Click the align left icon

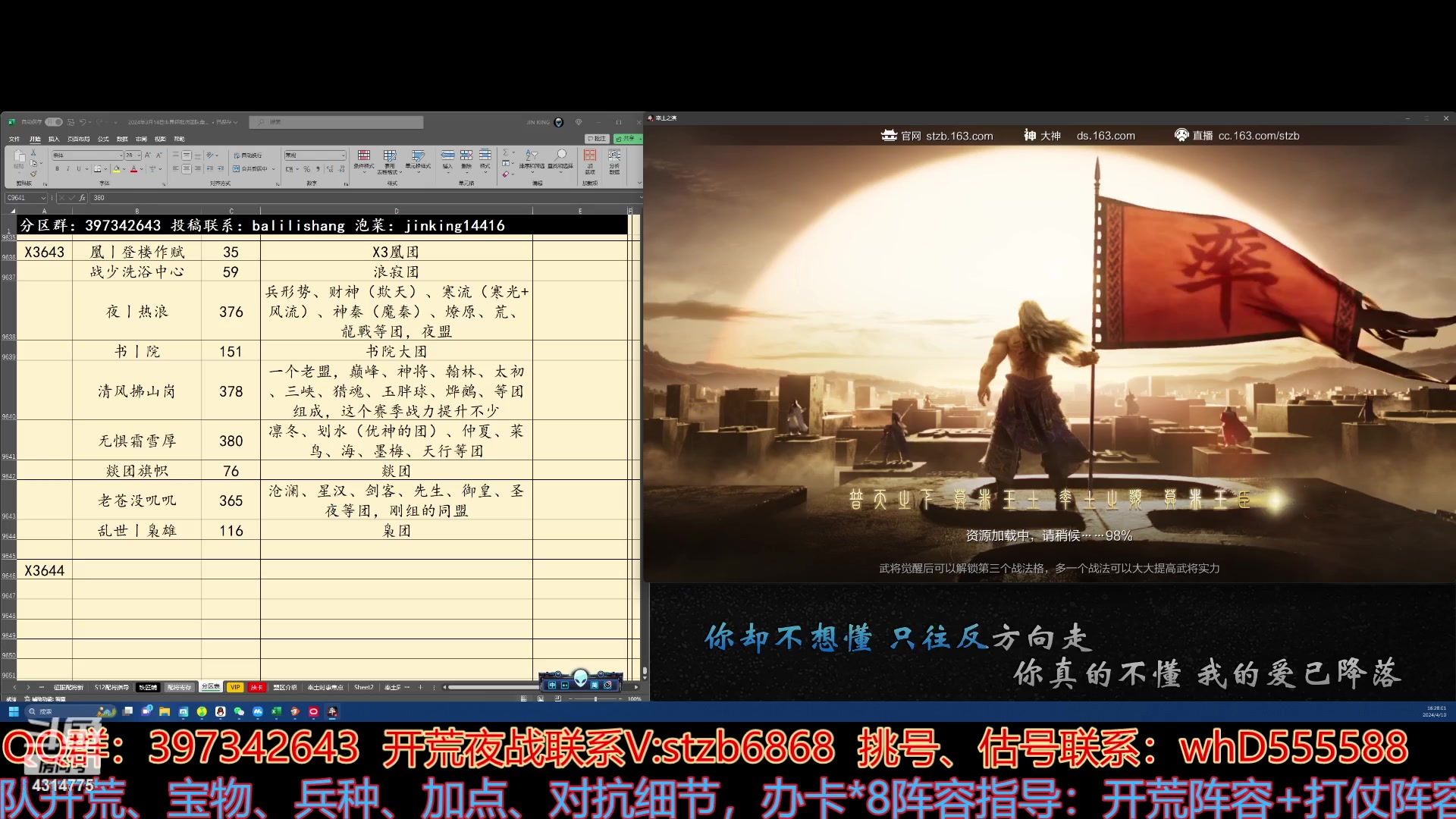click(x=175, y=168)
